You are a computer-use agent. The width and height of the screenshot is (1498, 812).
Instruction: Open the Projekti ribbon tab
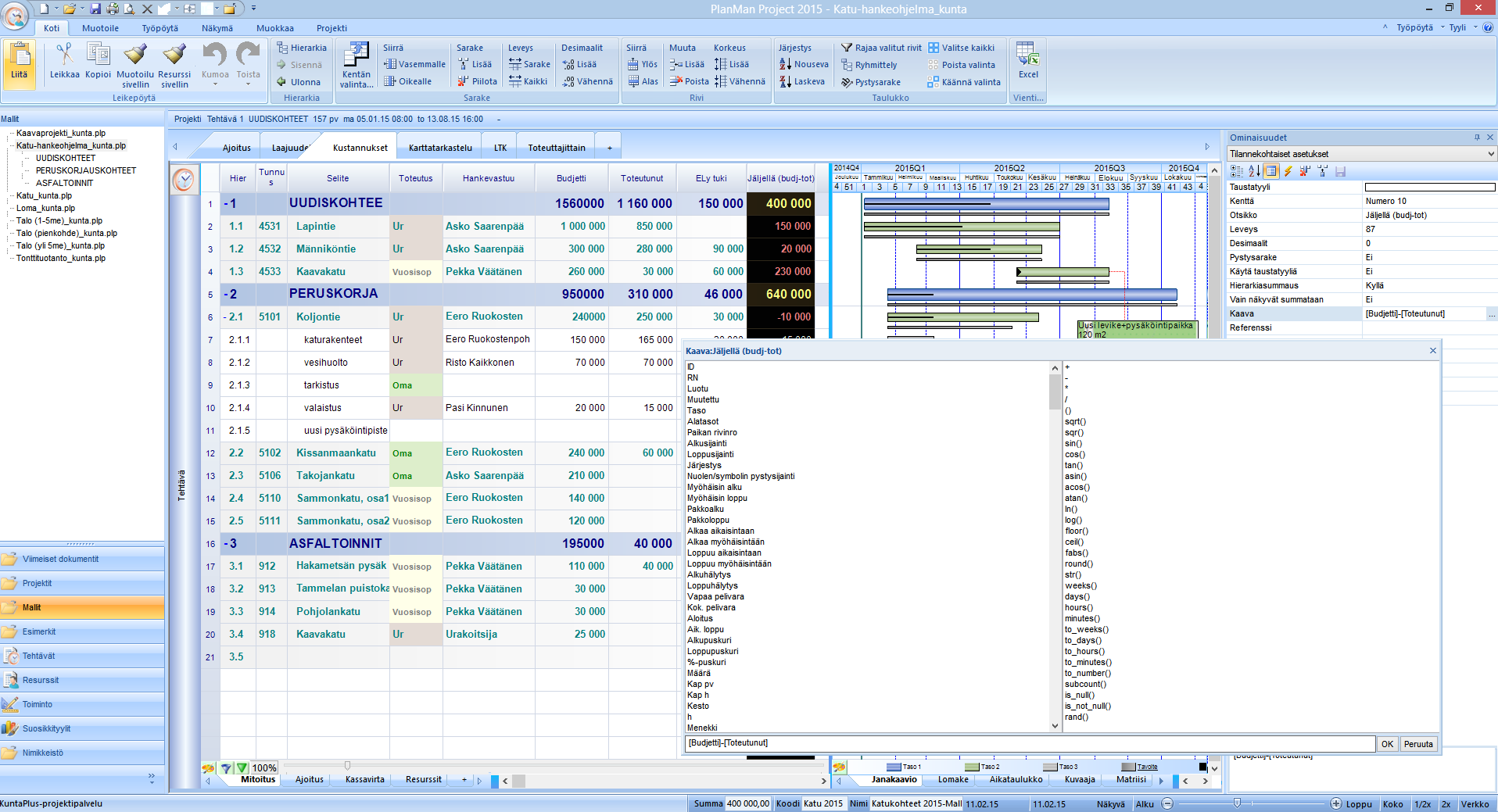tap(331, 28)
